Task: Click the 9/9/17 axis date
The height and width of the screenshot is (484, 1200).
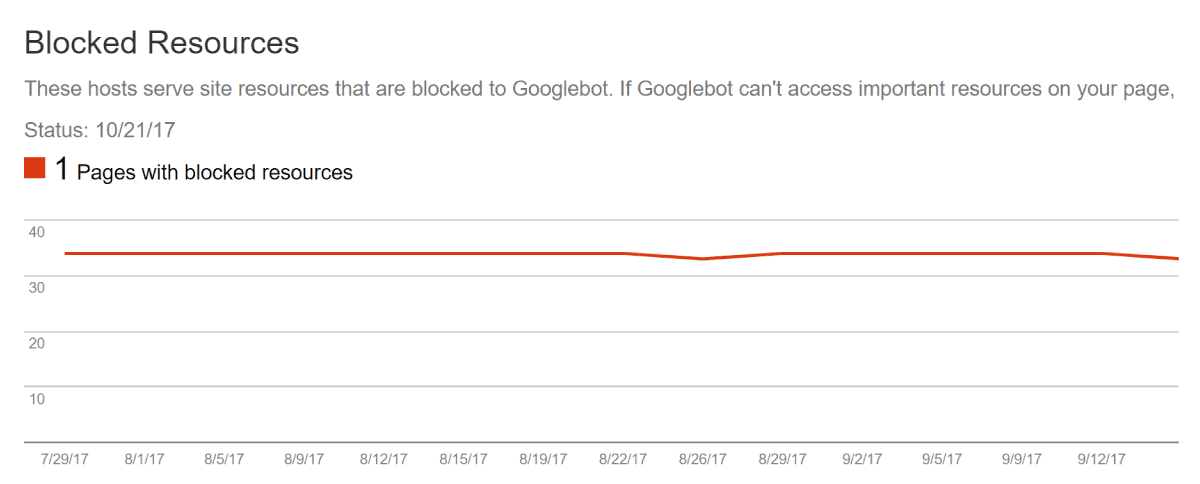Action: click(1022, 459)
